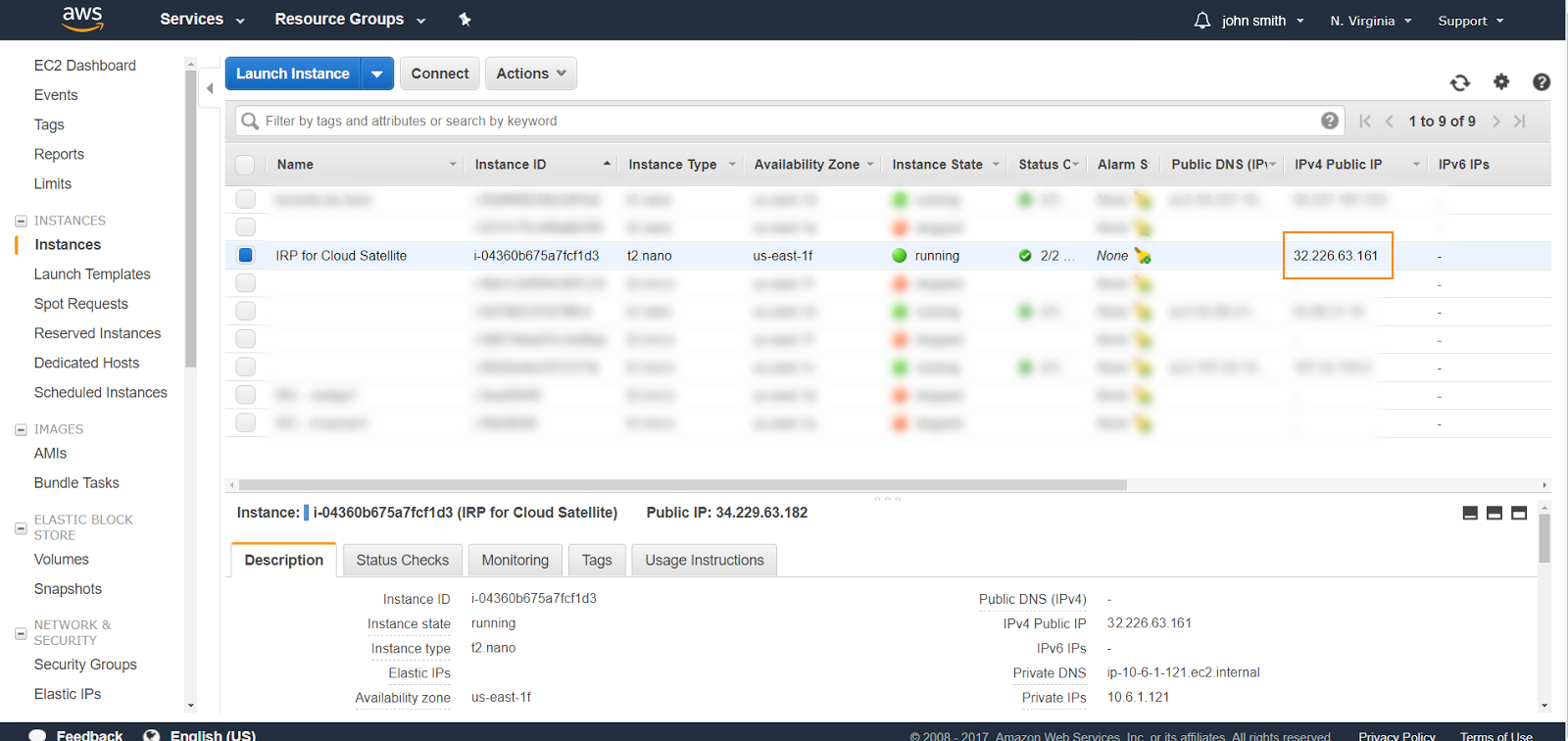
Task: Open the Resource Groups menu
Action: tap(350, 20)
